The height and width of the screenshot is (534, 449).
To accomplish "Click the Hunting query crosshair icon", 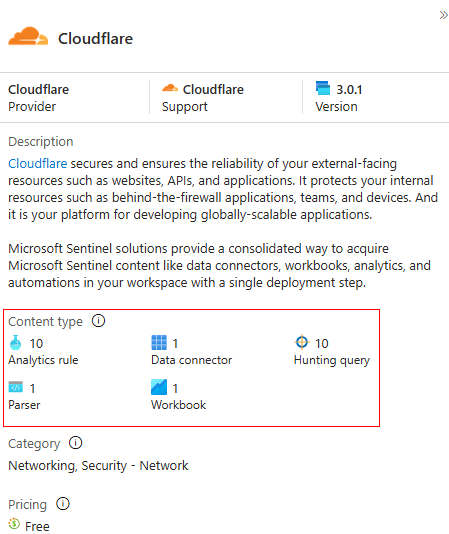I will click(x=301, y=342).
